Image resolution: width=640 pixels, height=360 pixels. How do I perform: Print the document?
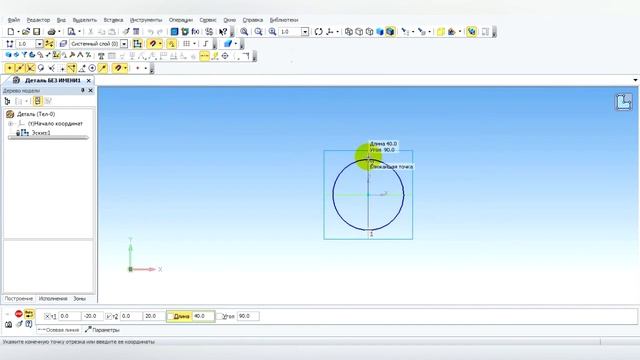coord(51,31)
